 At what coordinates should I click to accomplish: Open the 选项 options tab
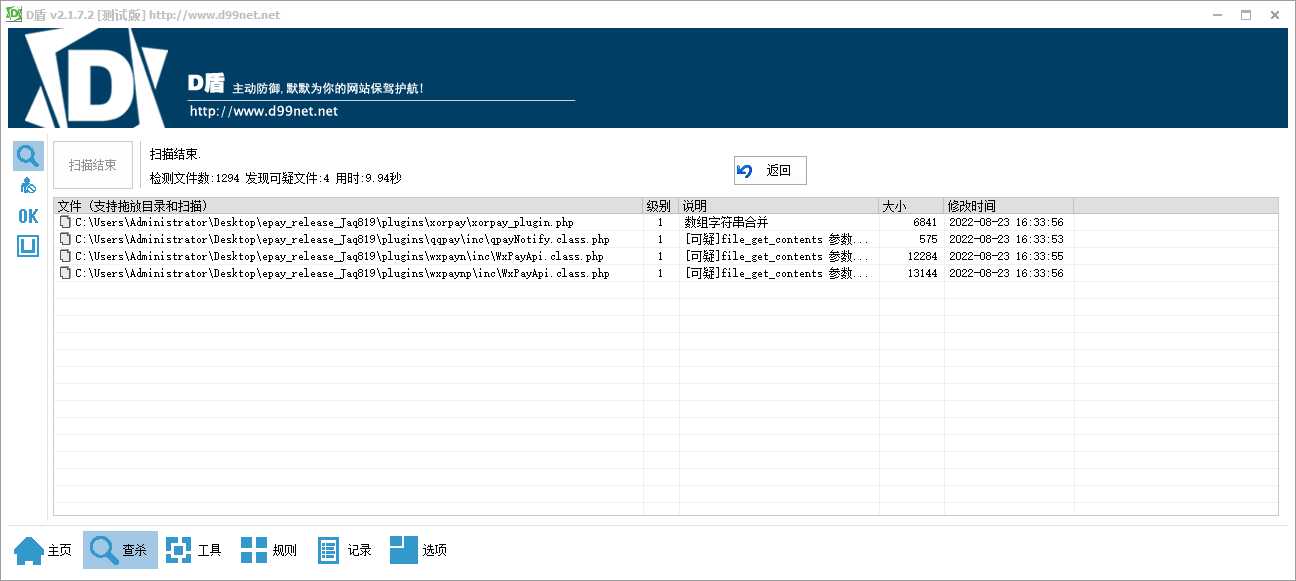pos(419,550)
